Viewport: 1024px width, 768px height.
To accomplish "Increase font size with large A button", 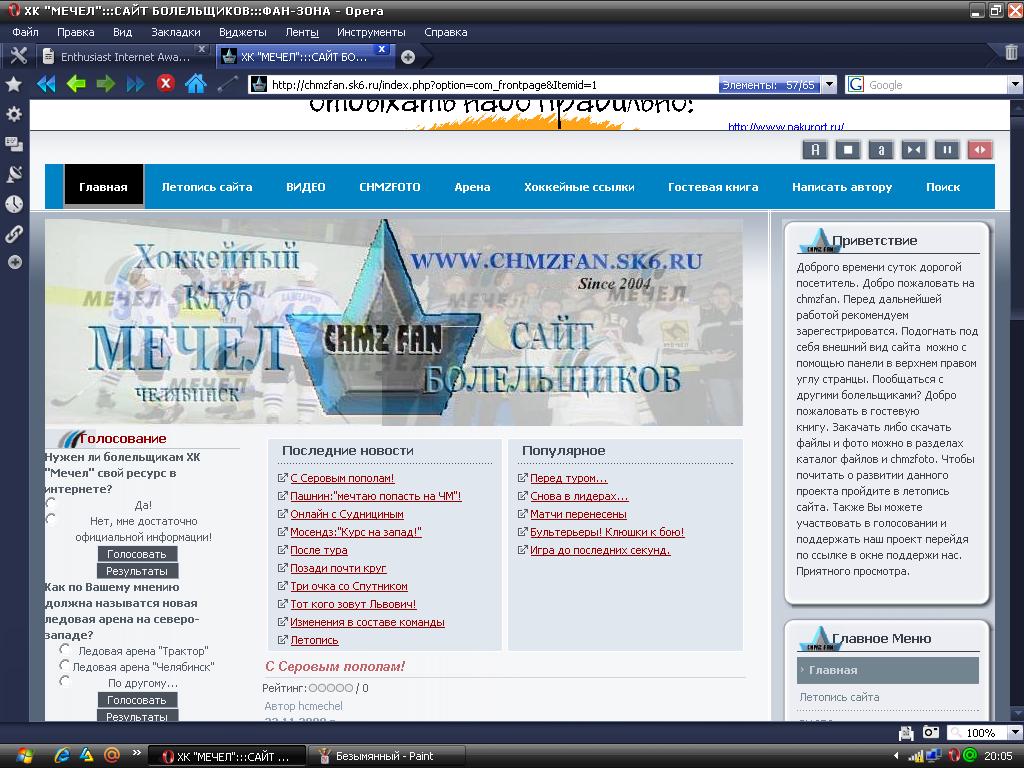I will (815, 150).
